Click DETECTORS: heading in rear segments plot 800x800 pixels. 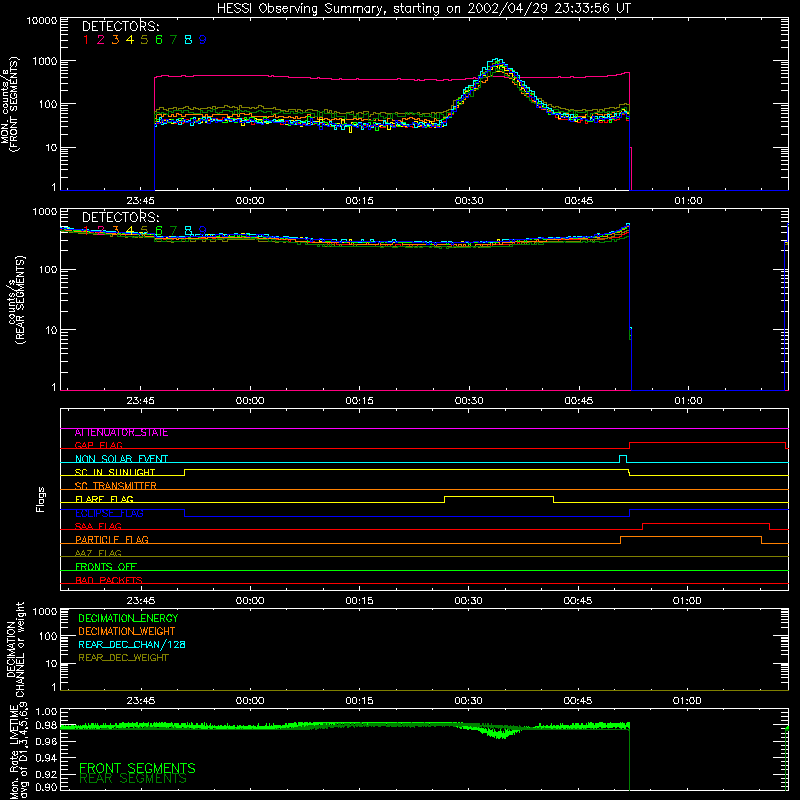(121, 217)
